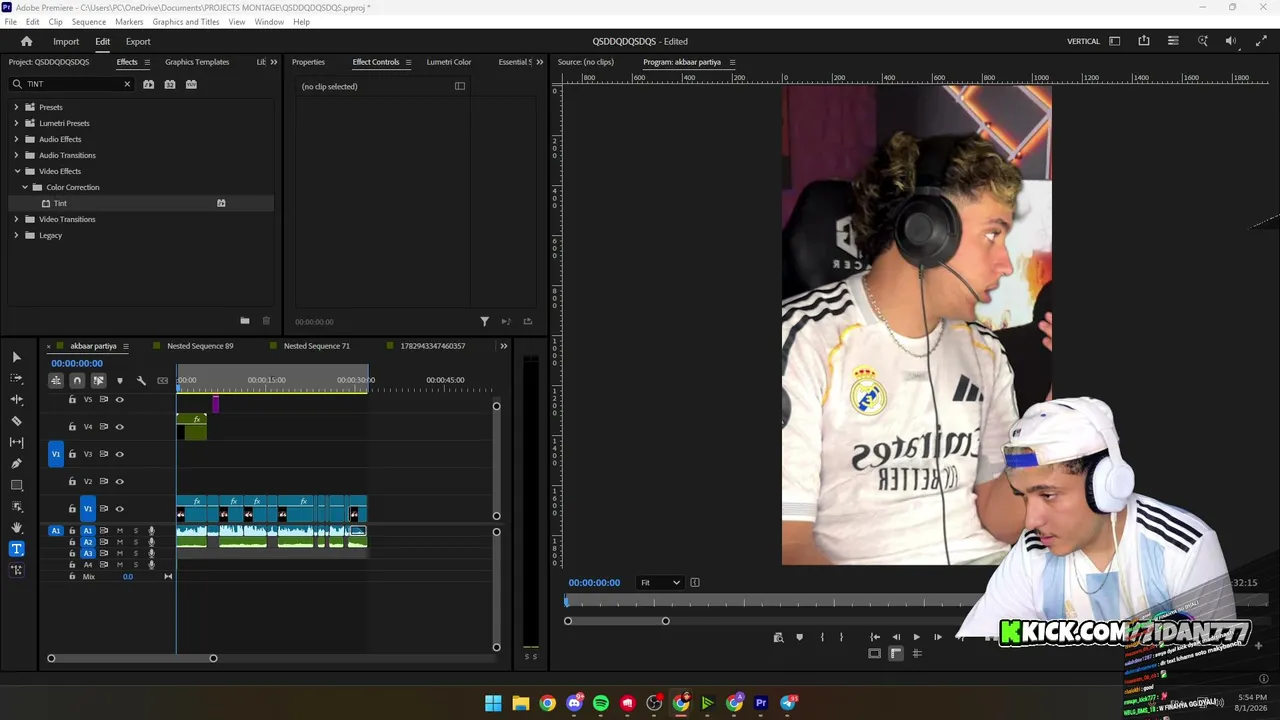Screen dimensions: 1280x720
Task: Expand Lumetri Presets folder
Action: pos(16,123)
